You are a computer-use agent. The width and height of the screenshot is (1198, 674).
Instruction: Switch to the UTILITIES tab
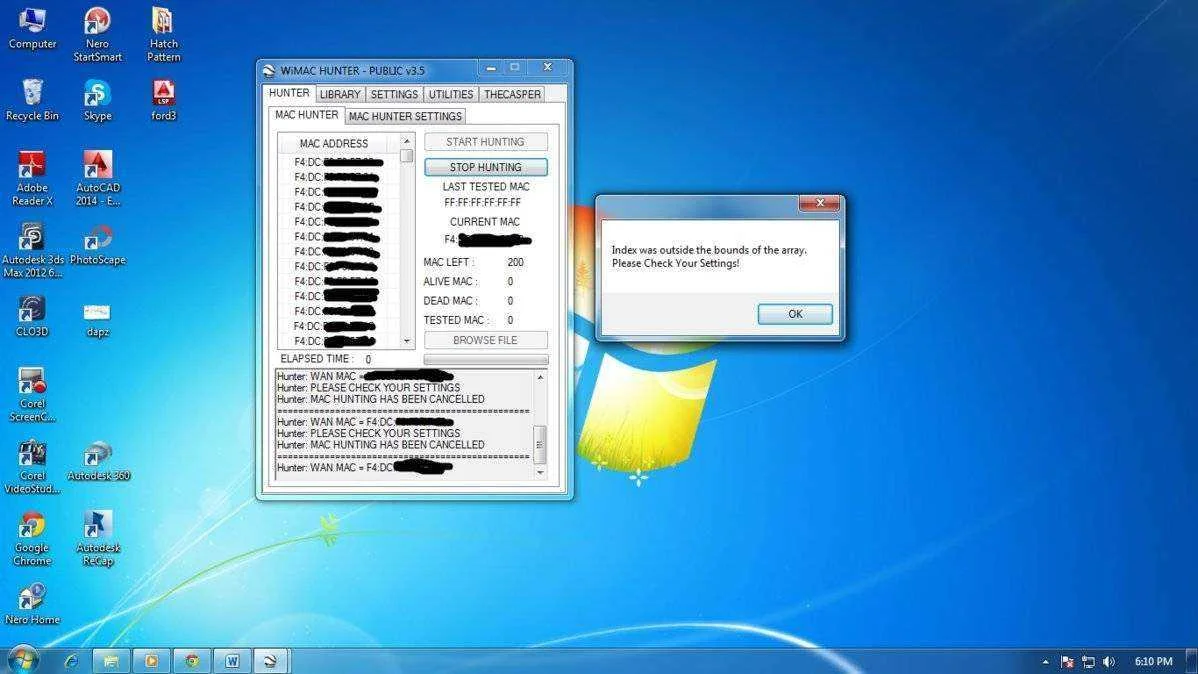451,94
